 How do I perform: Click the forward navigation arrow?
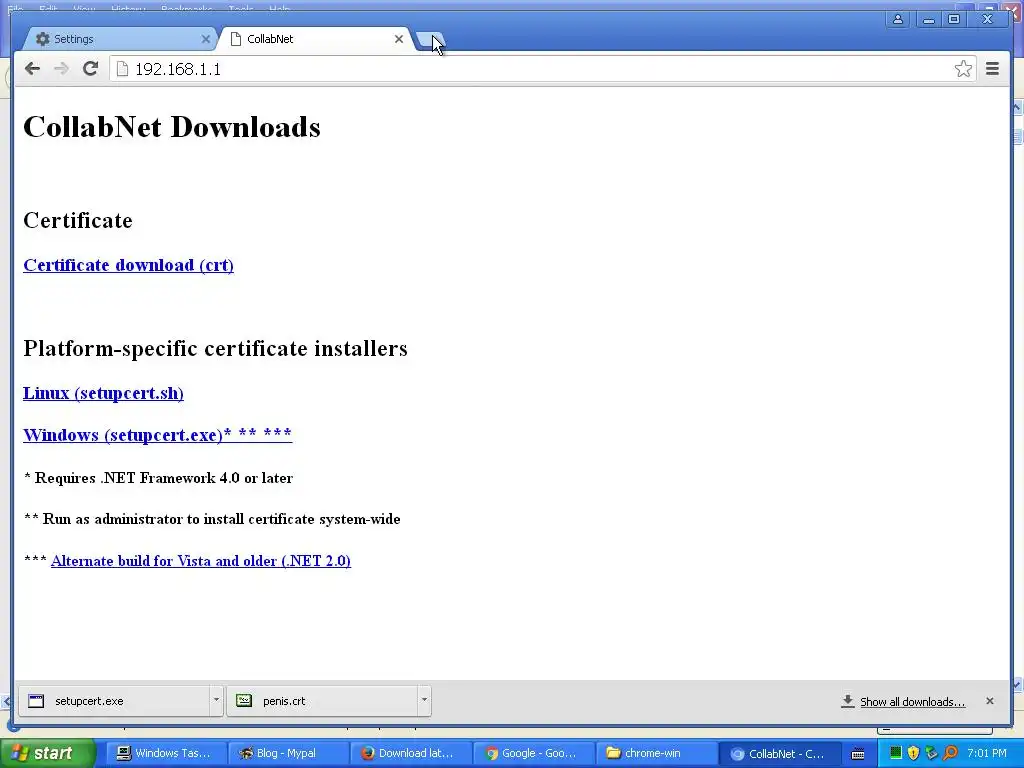pyautogui.click(x=61, y=69)
